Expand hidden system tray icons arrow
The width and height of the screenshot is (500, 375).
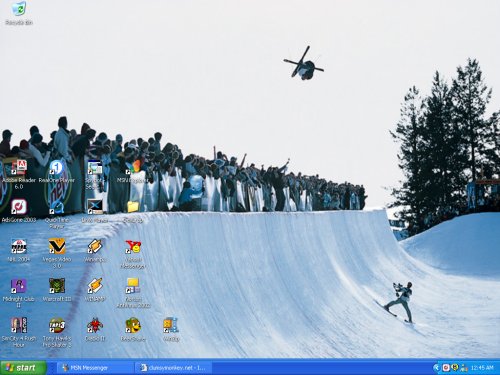tap(437, 368)
